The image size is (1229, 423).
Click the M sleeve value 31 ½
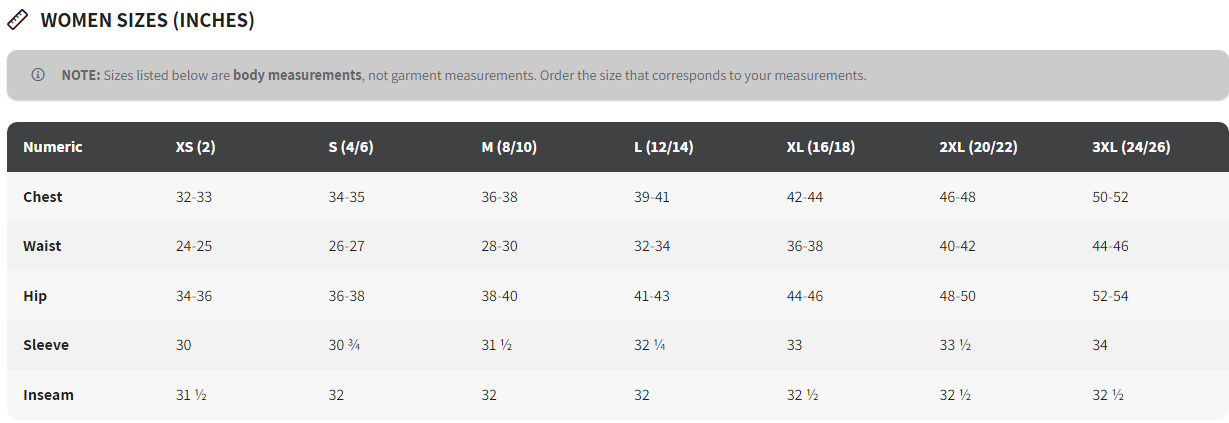(496, 345)
